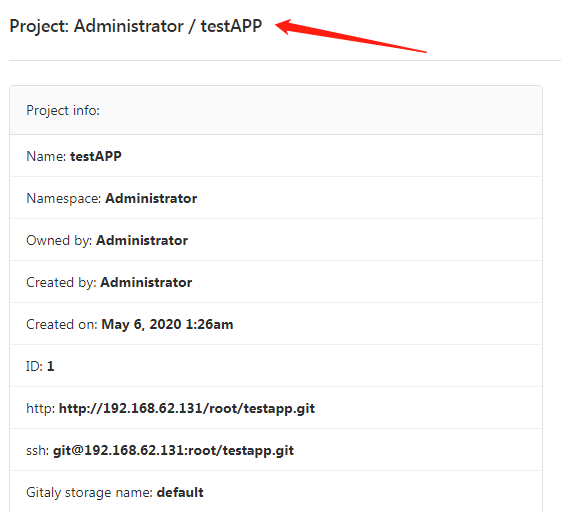The image size is (561, 512).
Task: Click the Gitaly storage name default value
Action: point(180,493)
